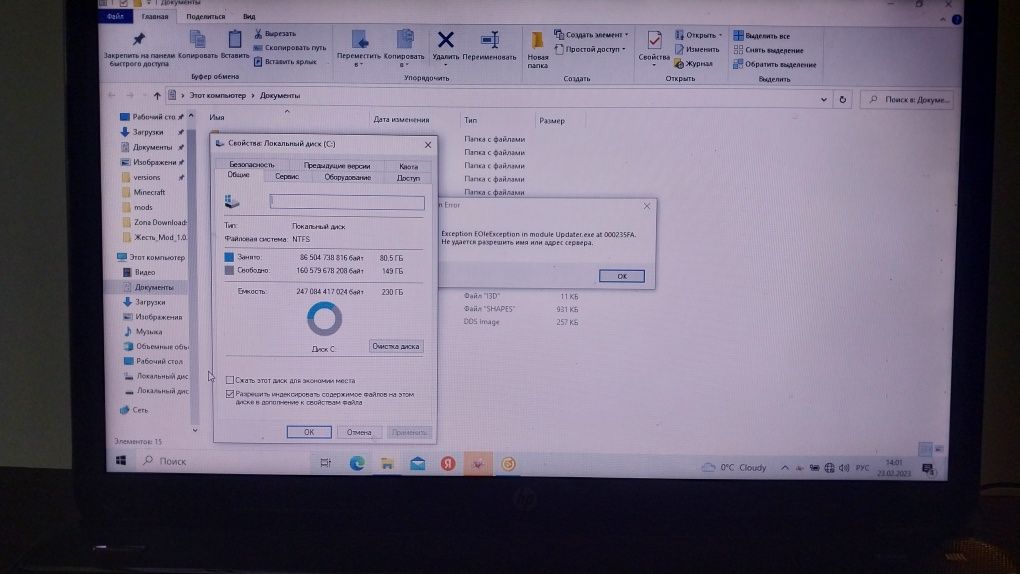Click OK in the Error dialog
The height and width of the screenshot is (574, 1020).
click(x=622, y=276)
